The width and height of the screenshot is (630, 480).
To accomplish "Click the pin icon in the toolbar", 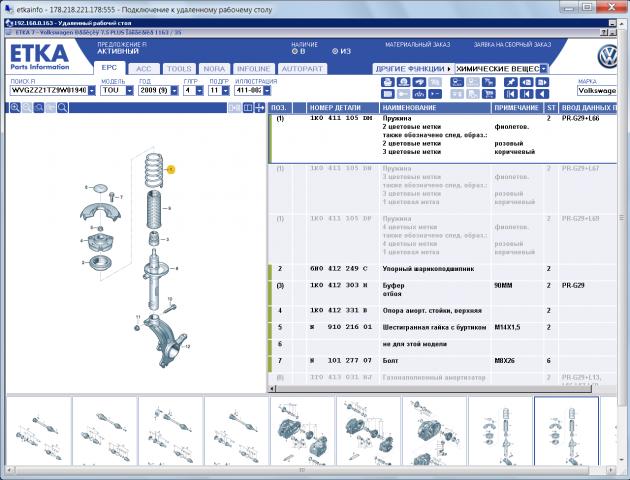I will (x=511, y=82).
